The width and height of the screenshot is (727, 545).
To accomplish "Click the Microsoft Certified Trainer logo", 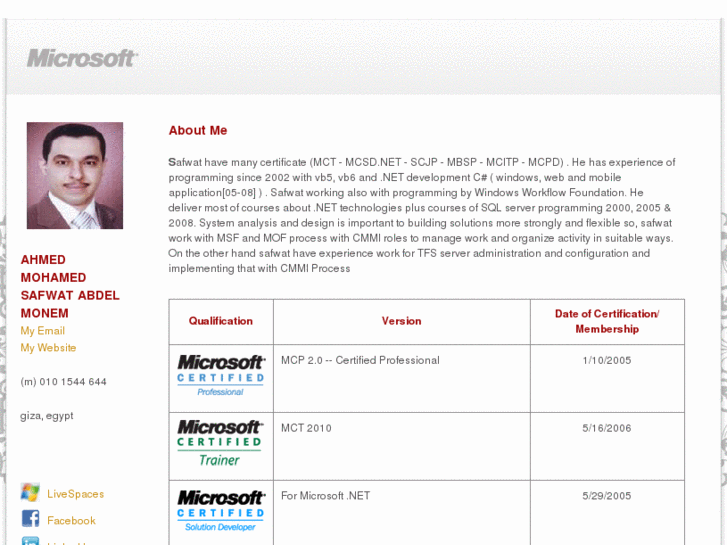I will pyautogui.click(x=220, y=443).
